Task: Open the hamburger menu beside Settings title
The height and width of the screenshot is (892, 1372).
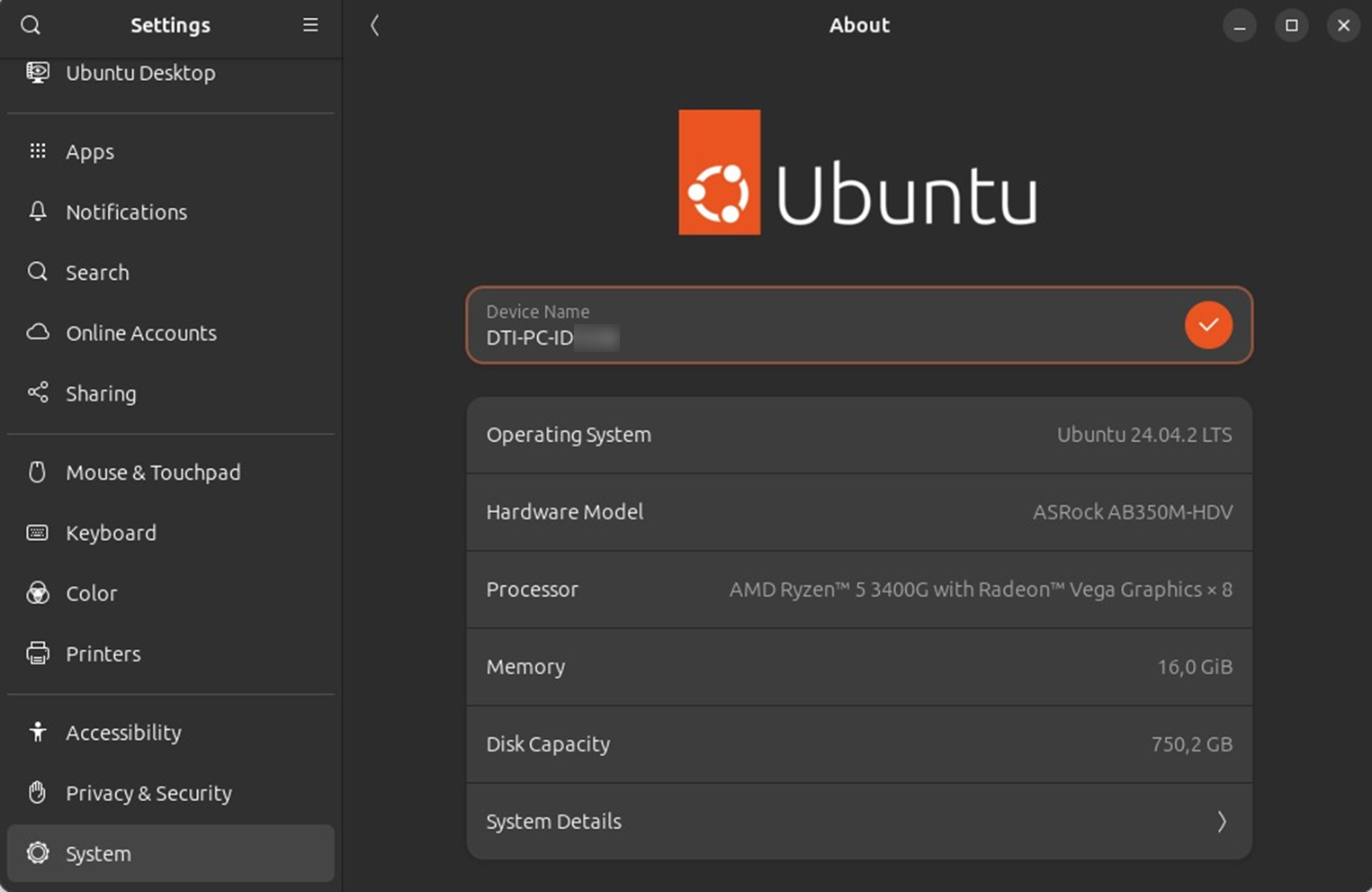Action: click(x=310, y=25)
